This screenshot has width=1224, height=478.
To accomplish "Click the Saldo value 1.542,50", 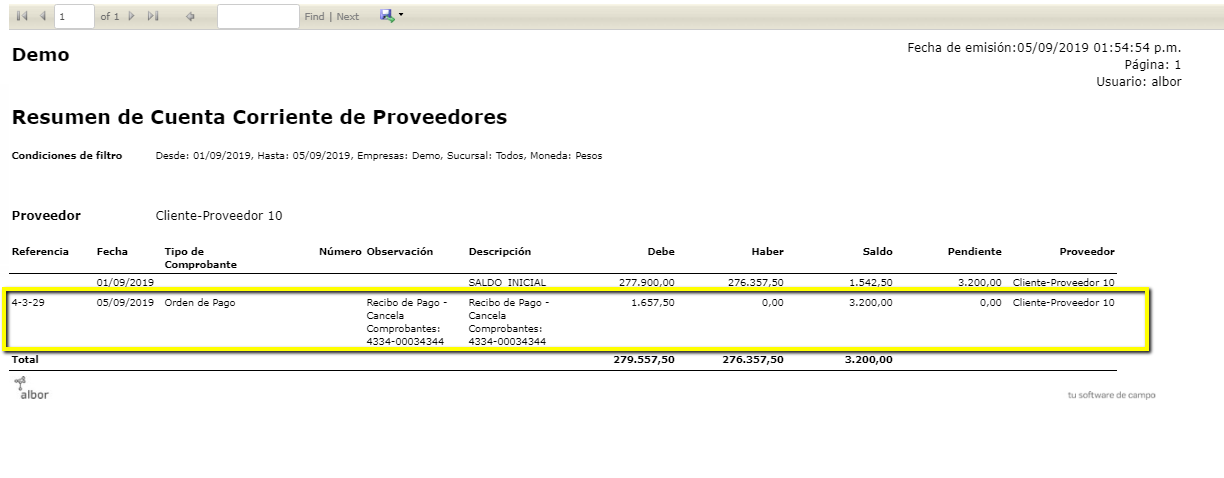I will (871, 283).
